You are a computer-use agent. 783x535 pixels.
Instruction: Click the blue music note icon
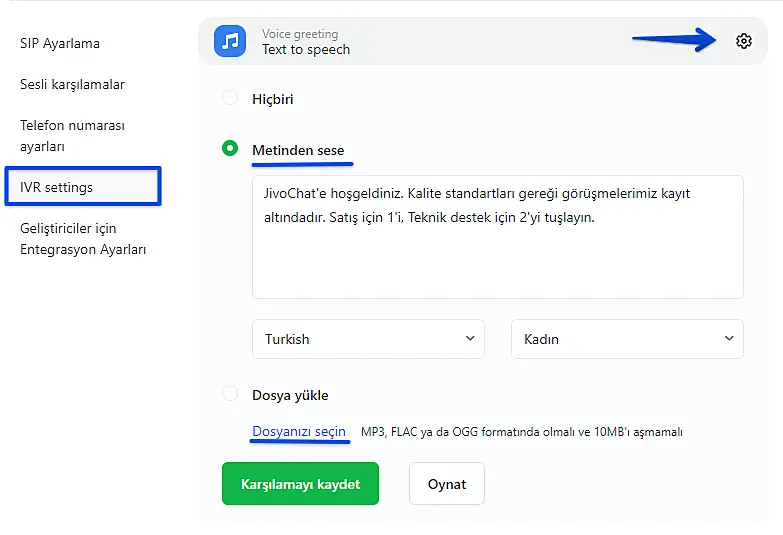230,41
